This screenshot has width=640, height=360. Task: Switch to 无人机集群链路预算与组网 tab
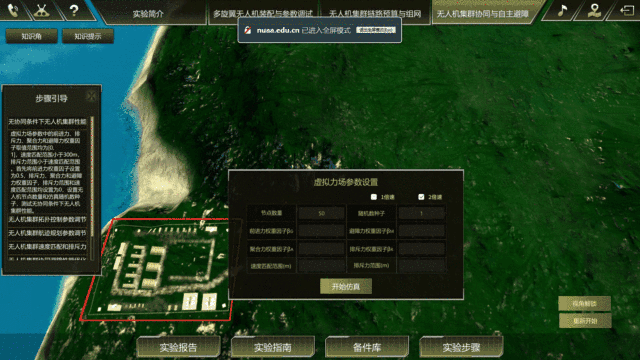(375, 13)
